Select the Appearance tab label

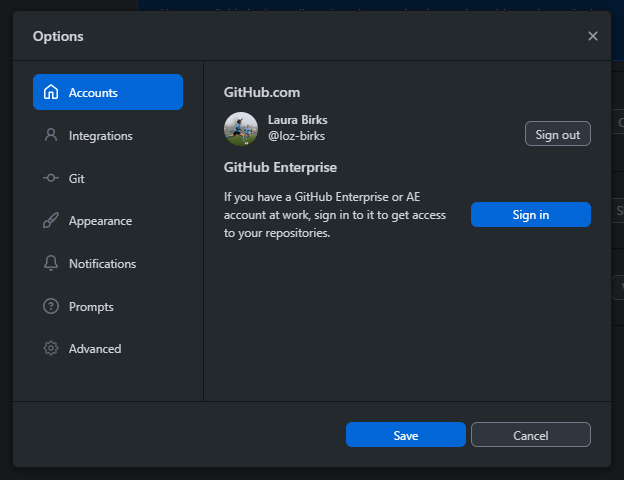(100, 221)
